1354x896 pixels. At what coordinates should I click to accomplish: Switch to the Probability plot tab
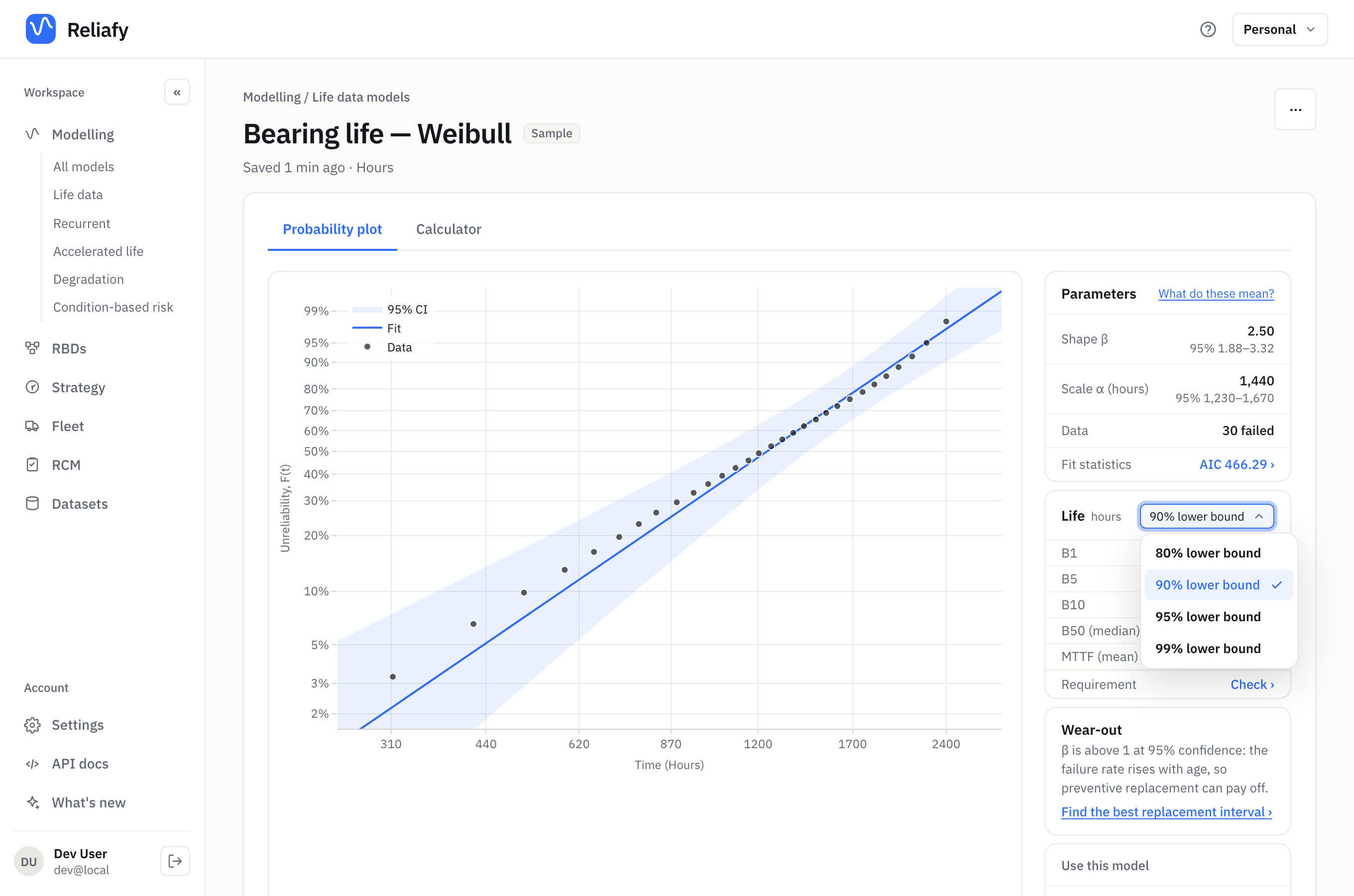(333, 229)
